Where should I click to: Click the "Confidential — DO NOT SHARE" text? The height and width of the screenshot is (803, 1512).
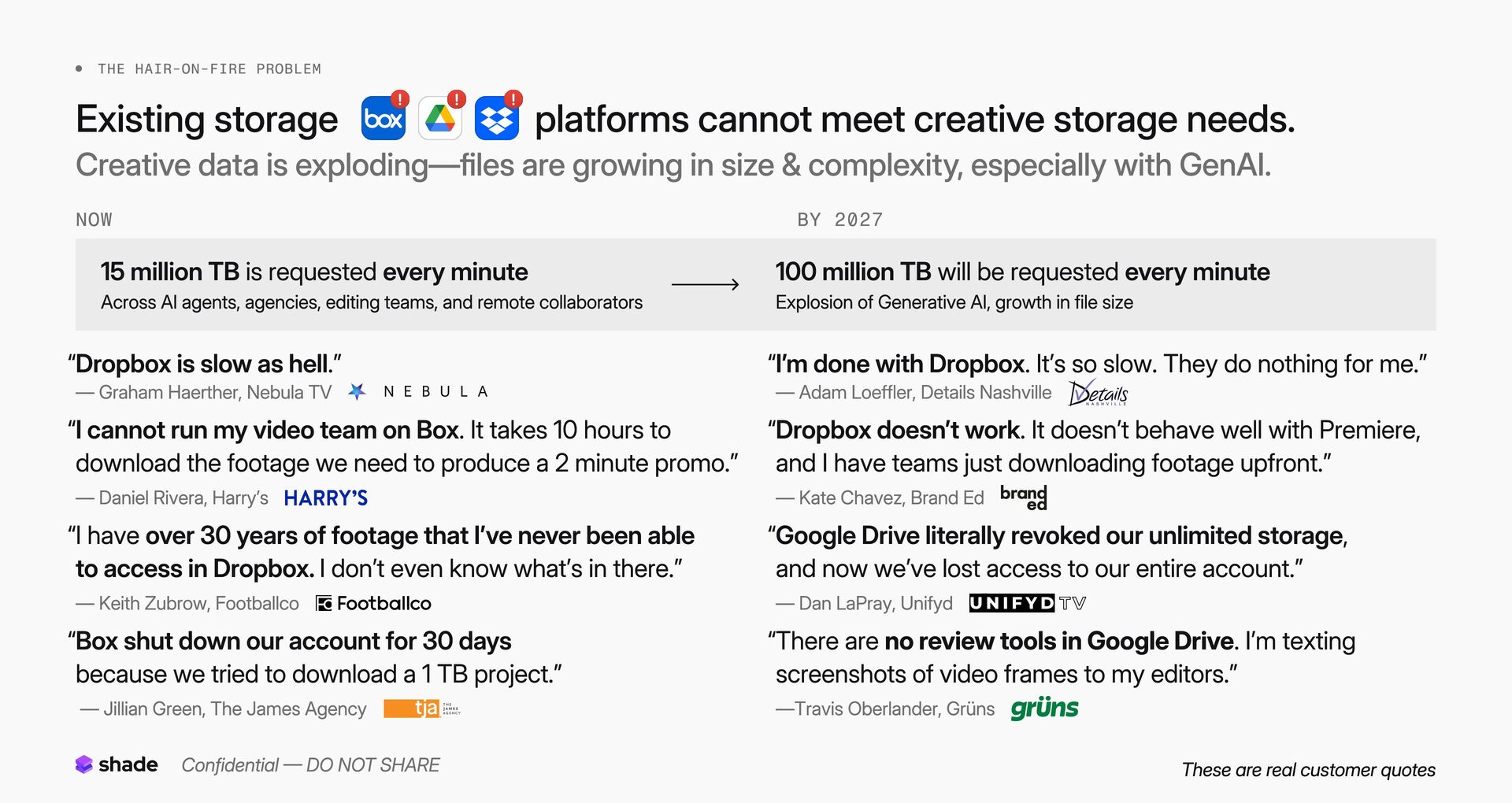pos(310,765)
